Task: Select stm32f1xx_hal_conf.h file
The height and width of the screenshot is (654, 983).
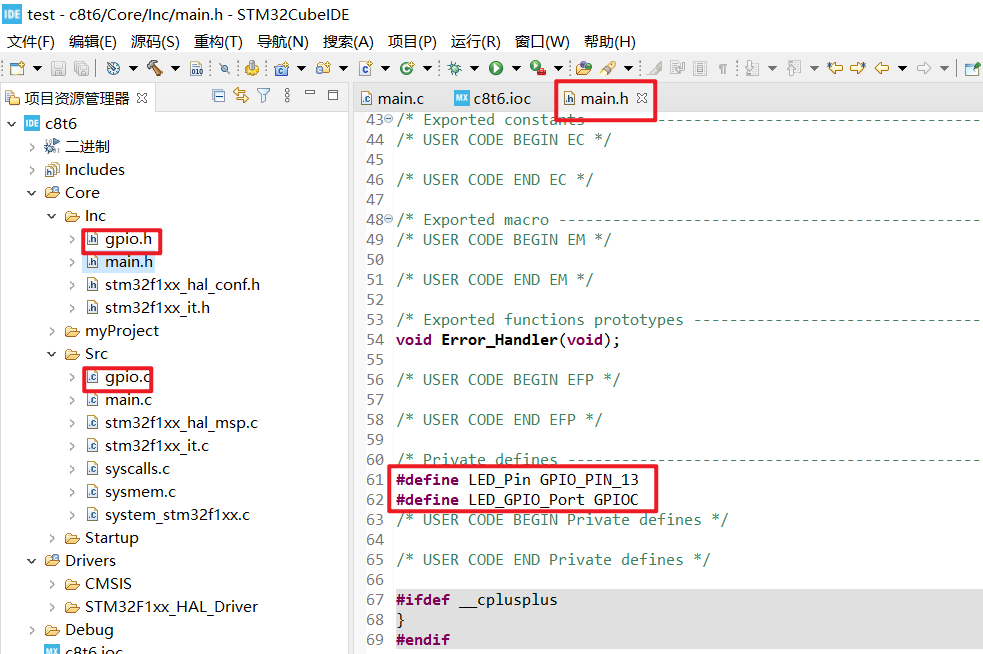Action: coord(182,285)
